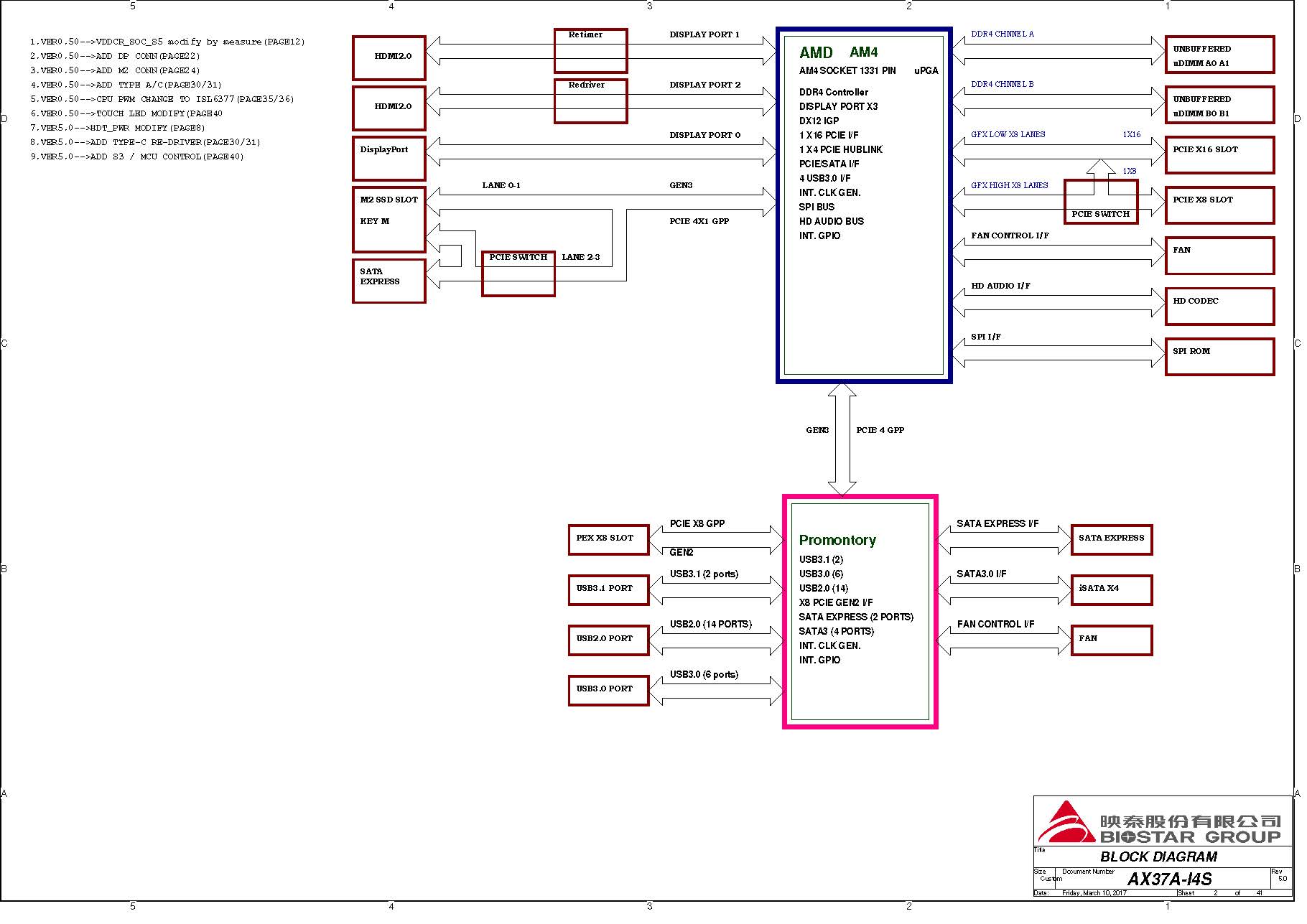Select SATA EXPRESS block beside Promontory
1307x924 pixels.
tap(1112, 540)
